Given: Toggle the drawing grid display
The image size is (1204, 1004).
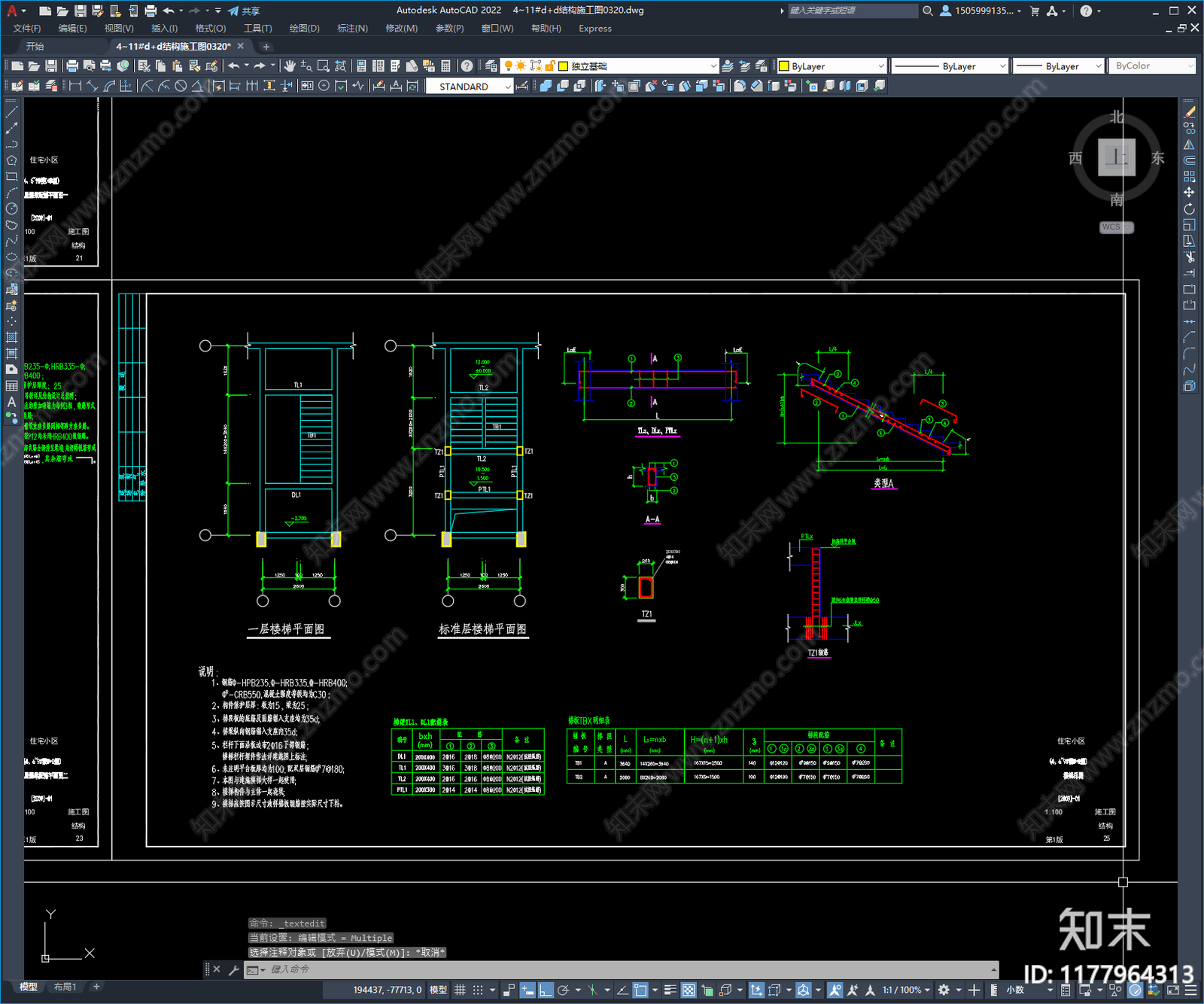Looking at the screenshot, I should (x=460, y=990).
